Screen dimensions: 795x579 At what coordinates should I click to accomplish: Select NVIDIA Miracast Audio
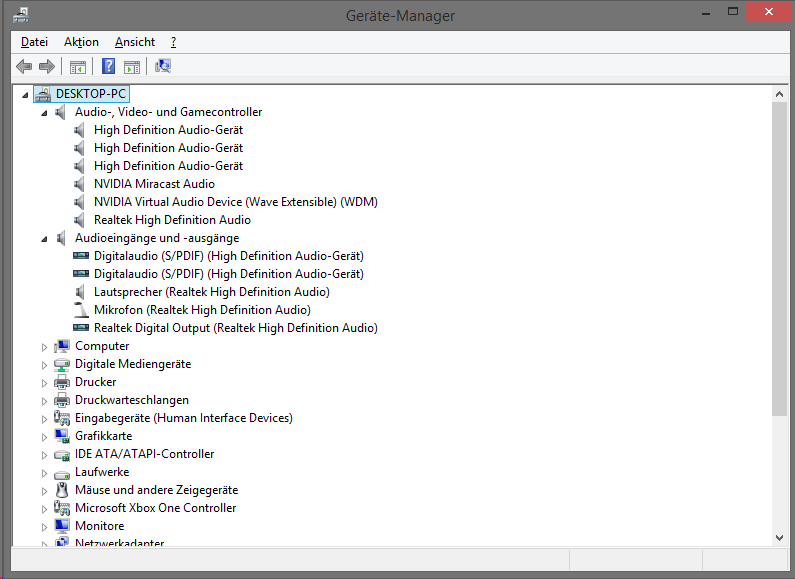coord(154,184)
